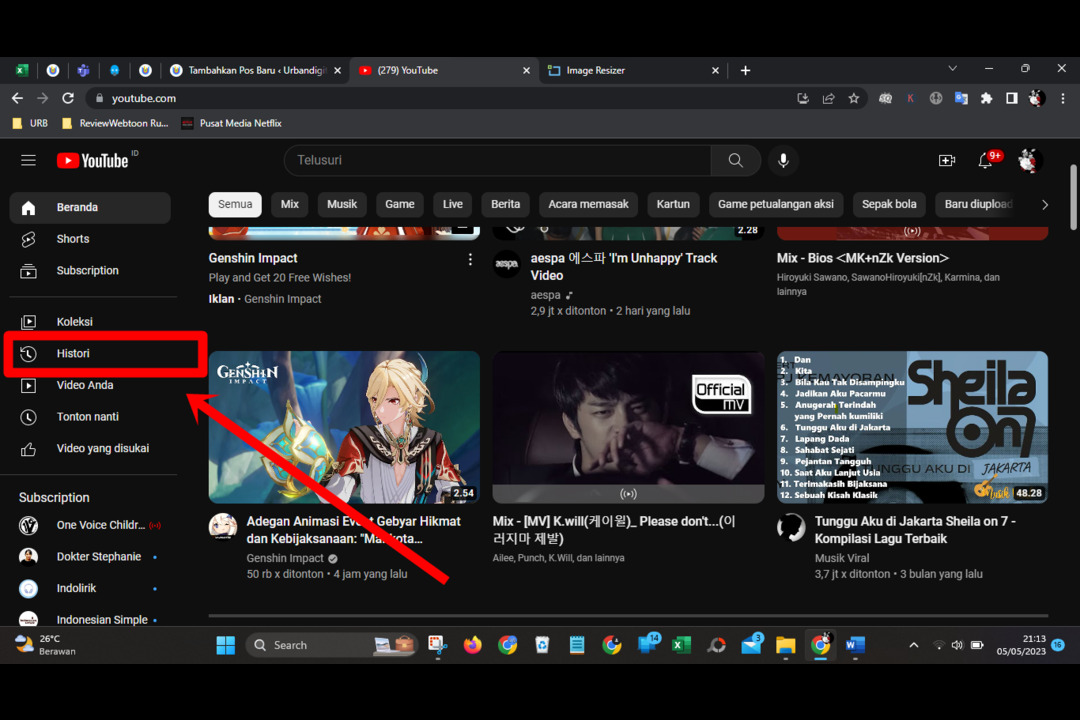
Task: Open Word from the taskbar
Action: point(854,646)
